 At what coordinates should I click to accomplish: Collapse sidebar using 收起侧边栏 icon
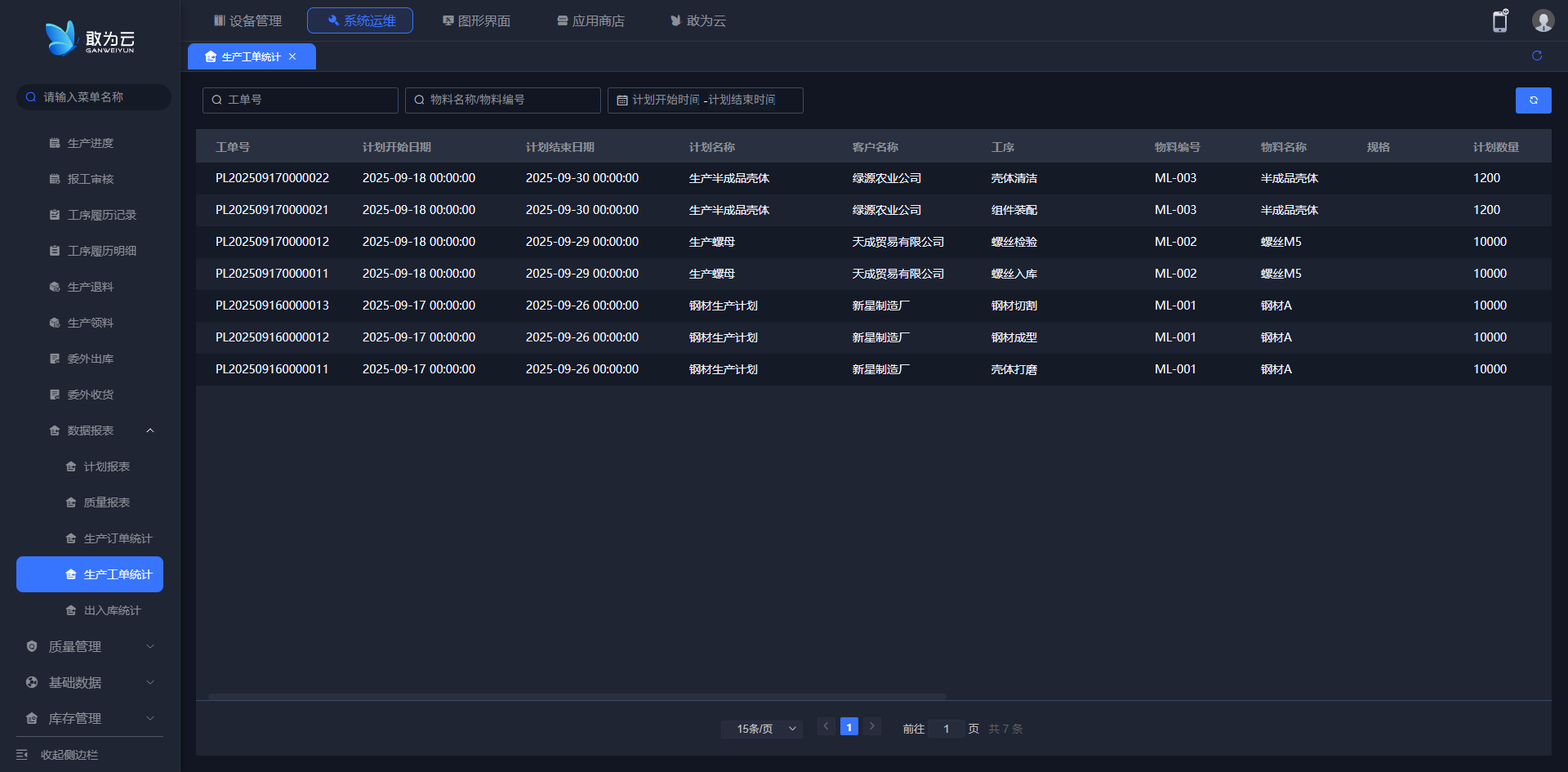[x=22, y=754]
